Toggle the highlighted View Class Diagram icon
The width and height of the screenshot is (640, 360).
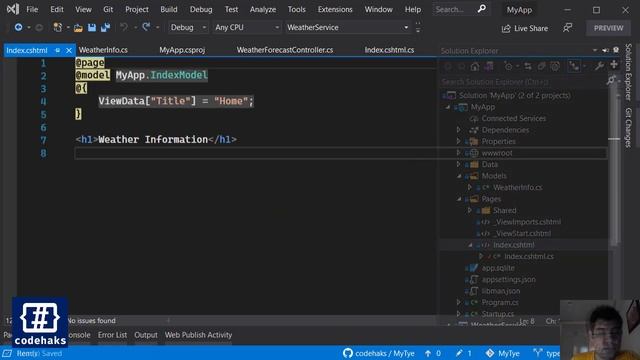click(574, 66)
